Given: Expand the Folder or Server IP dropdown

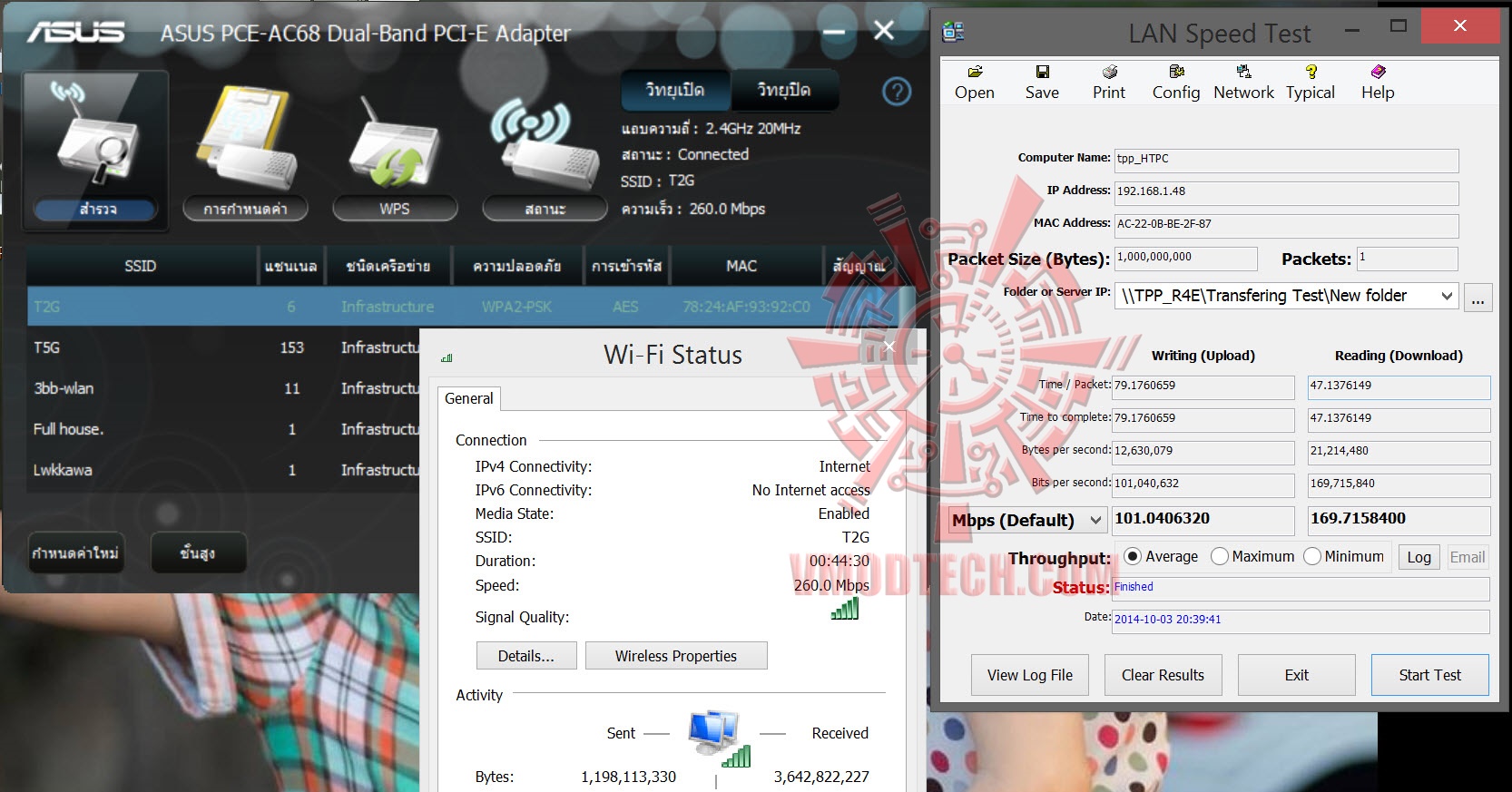Looking at the screenshot, I should 1447,296.
